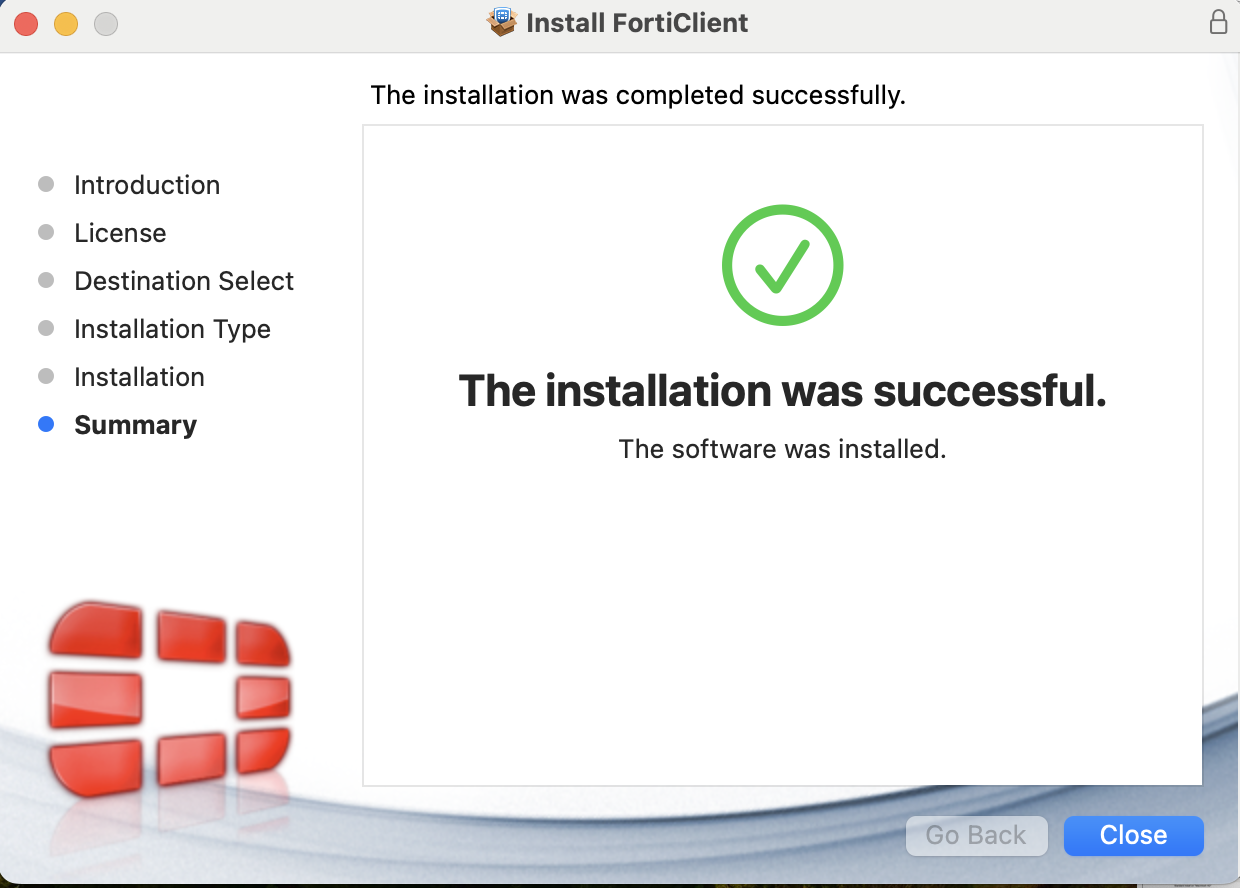Viewport: 1240px width, 888px height.
Task: Select the Destination Select step
Action: click(x=184, y=281)
